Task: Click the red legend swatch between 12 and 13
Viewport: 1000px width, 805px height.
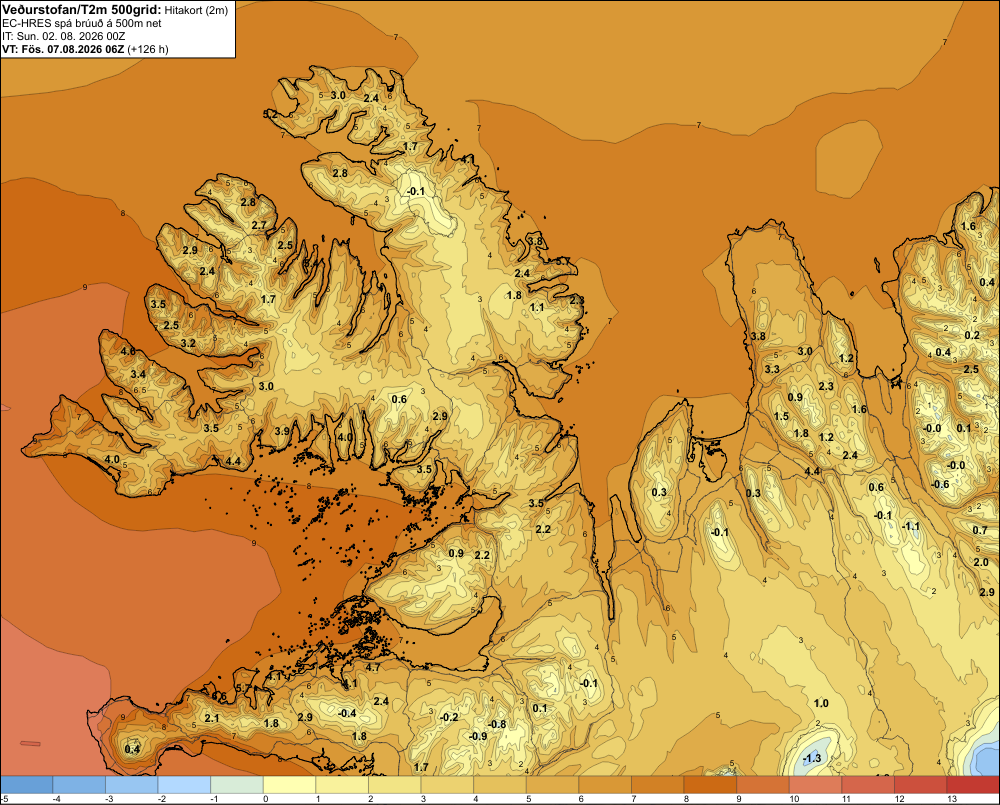Action: tap(921, 785)
